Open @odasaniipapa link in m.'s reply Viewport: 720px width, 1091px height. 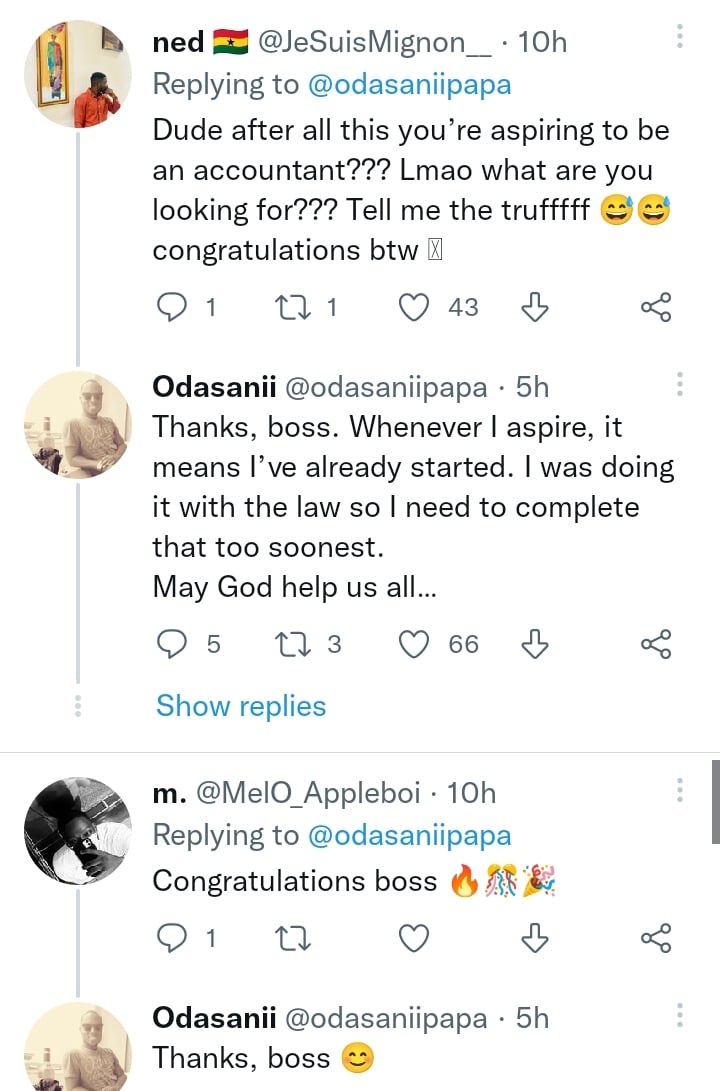coord(408,835)
